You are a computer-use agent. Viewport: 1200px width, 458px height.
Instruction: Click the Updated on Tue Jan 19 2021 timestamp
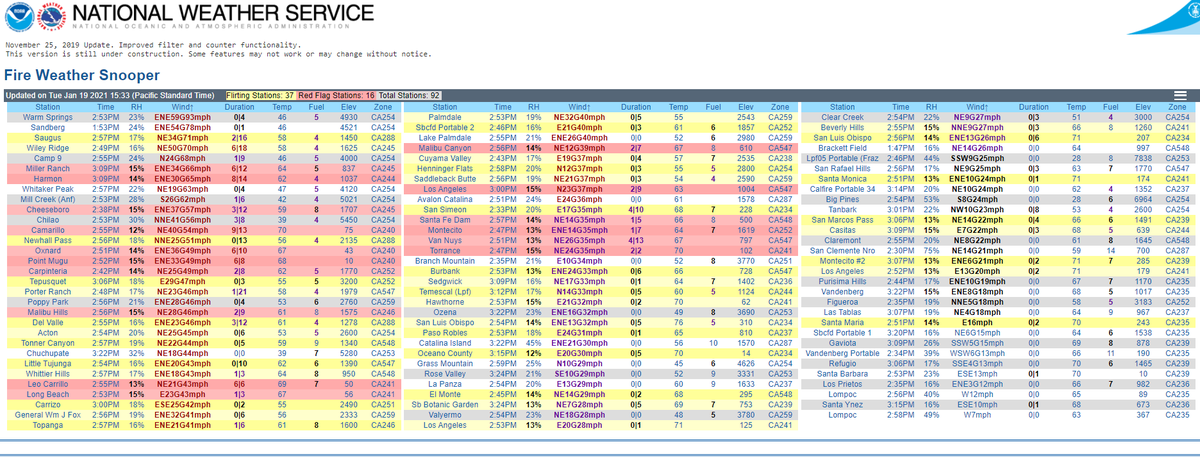pyautogui.click(x=109, y=95)
